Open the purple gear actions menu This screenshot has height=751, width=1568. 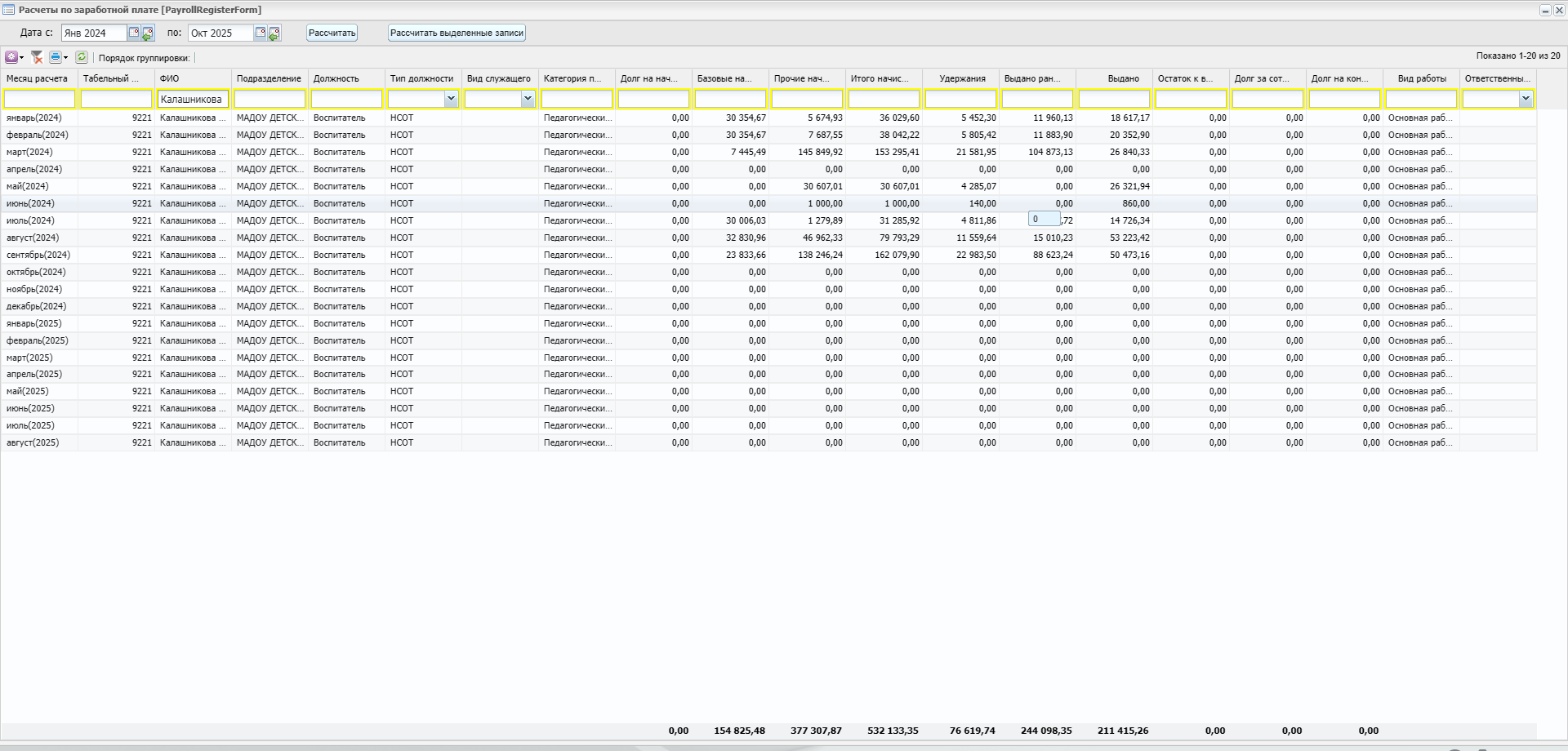coord(12,57)
